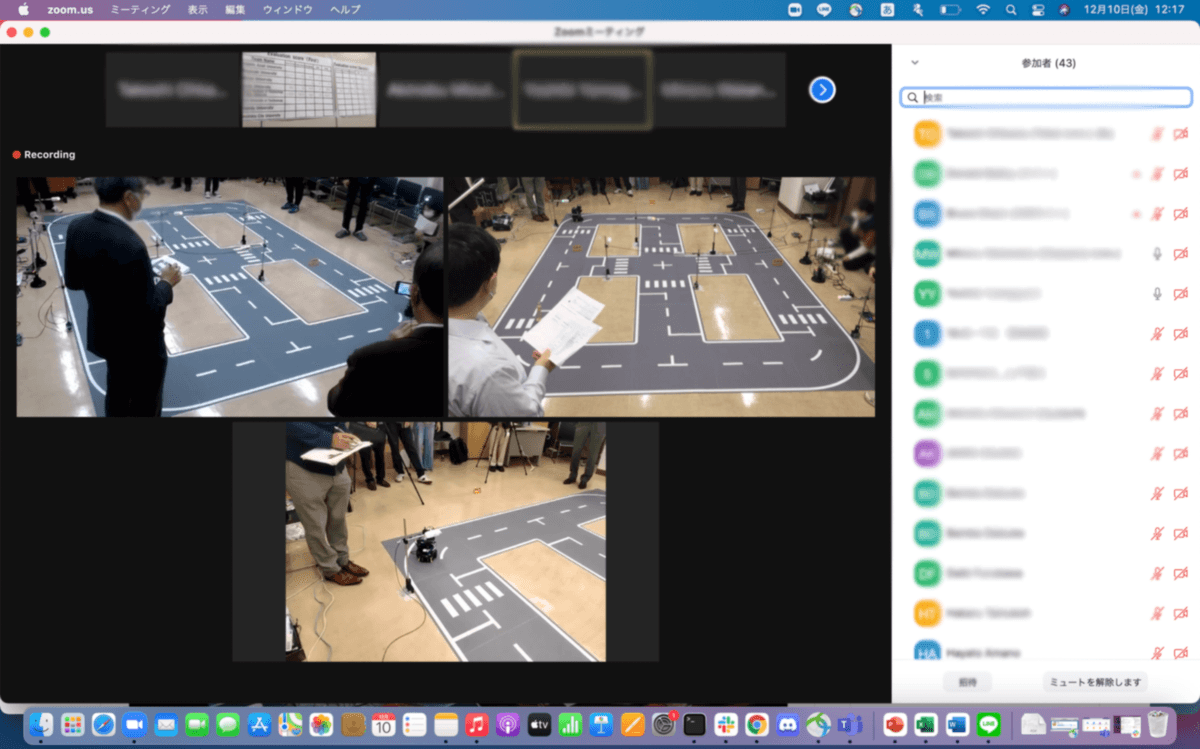Open the ウィンドウ (Window) menu
The width and height of the screenshot is (1200, 749).
pyautogui.click(x=288, y=9)
